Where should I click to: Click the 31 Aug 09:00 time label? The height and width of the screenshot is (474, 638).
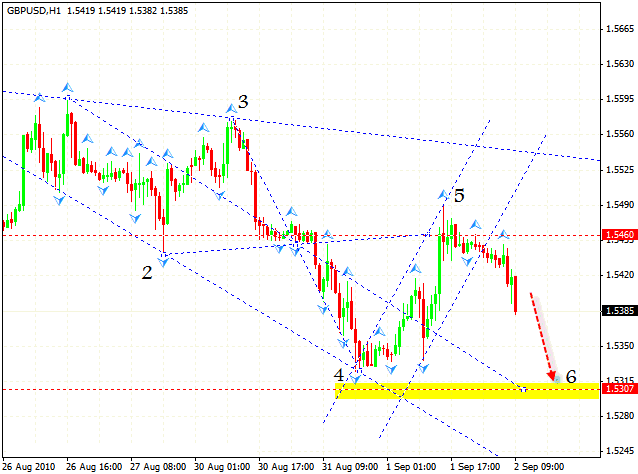coord(350,466)
